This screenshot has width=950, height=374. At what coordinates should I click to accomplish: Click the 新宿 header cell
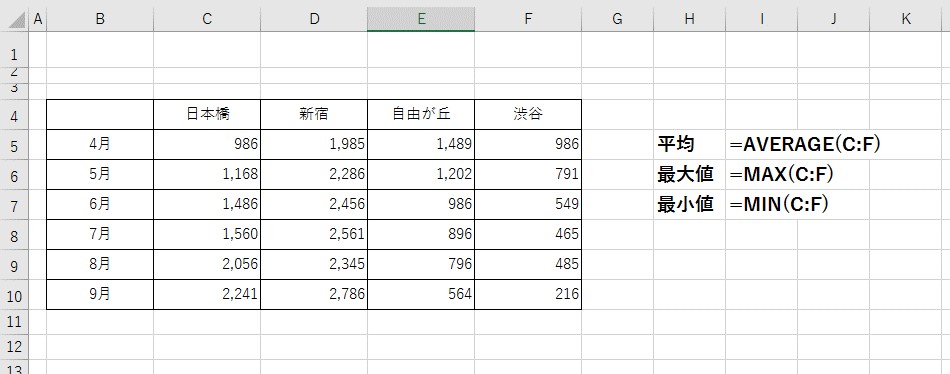[x=314, y=115]
